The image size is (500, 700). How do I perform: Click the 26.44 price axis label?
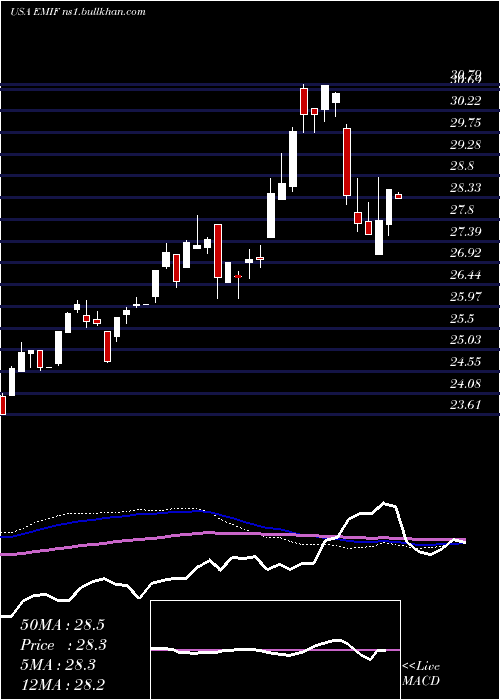click(x=466, y=275)
